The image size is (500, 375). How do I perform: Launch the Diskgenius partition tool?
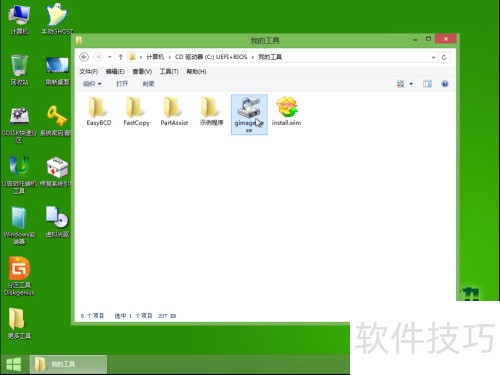click(19, 276)
